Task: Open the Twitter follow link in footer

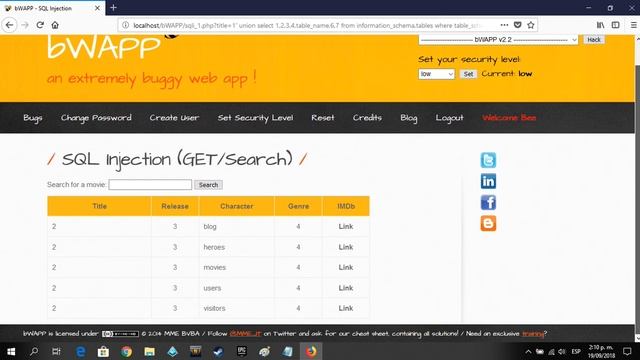Action: pos(245,333)
